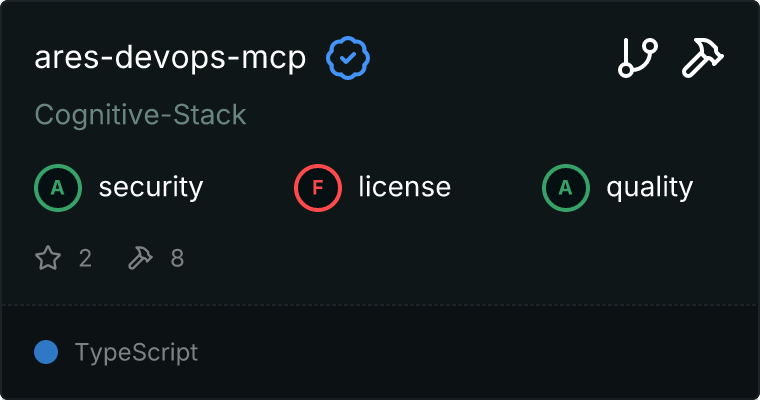Click the star outline icon

coord(48,259)
